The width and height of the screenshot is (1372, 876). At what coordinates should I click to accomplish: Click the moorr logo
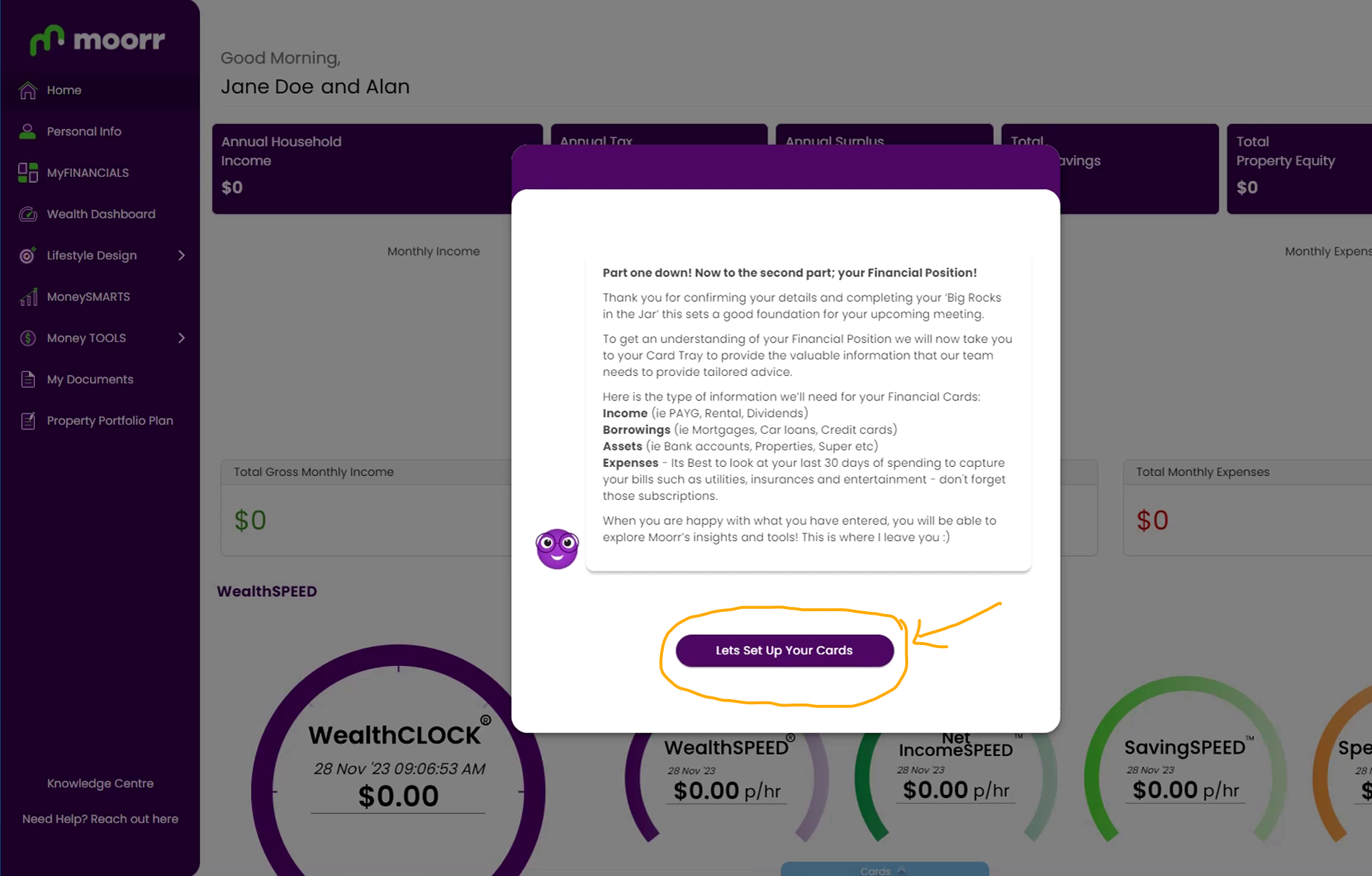97,40
